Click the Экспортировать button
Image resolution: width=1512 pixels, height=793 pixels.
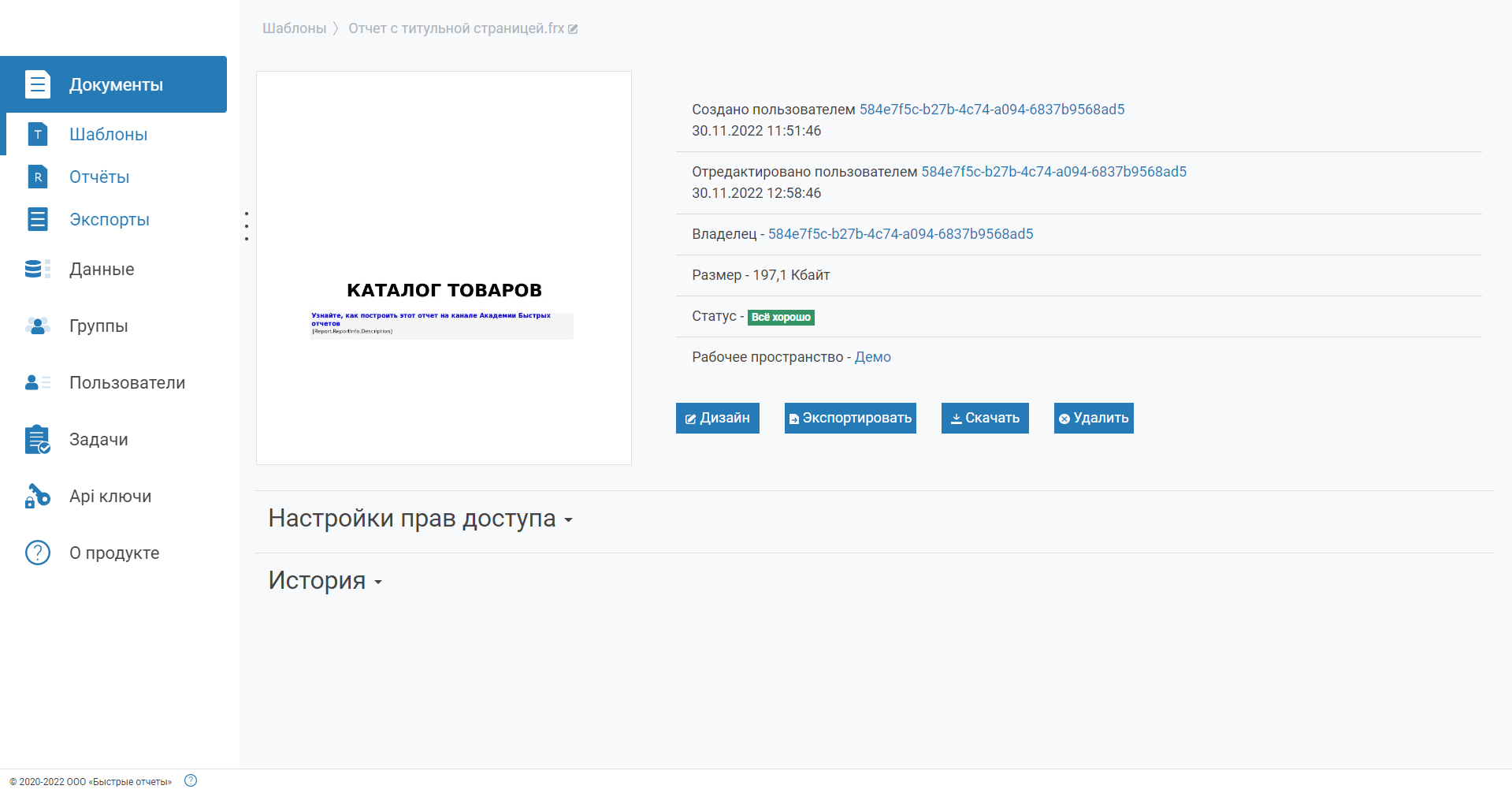[850, 418]
